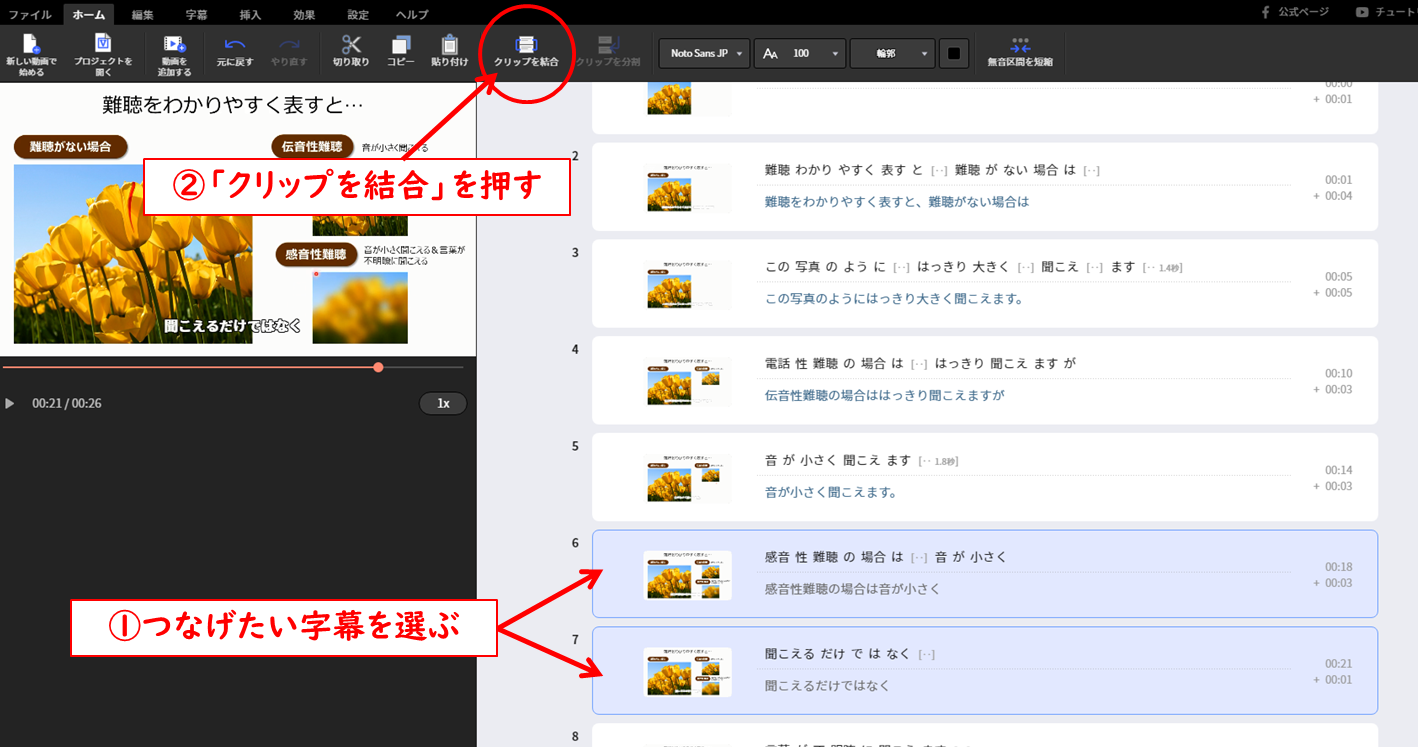Switch to the ホーム tab
1418x747 pixels.
89,14
